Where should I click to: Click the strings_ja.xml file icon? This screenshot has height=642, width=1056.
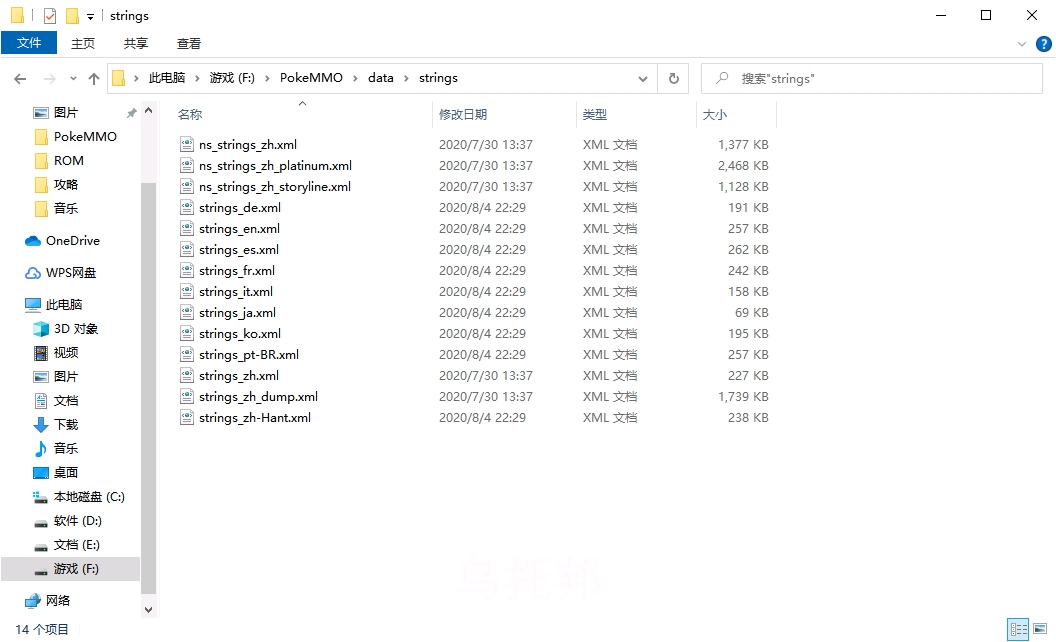coord(187,313)
